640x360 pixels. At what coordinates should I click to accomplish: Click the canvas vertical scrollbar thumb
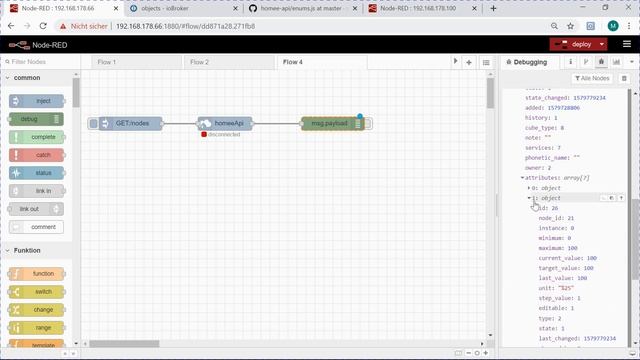click(x=490, y=93)
